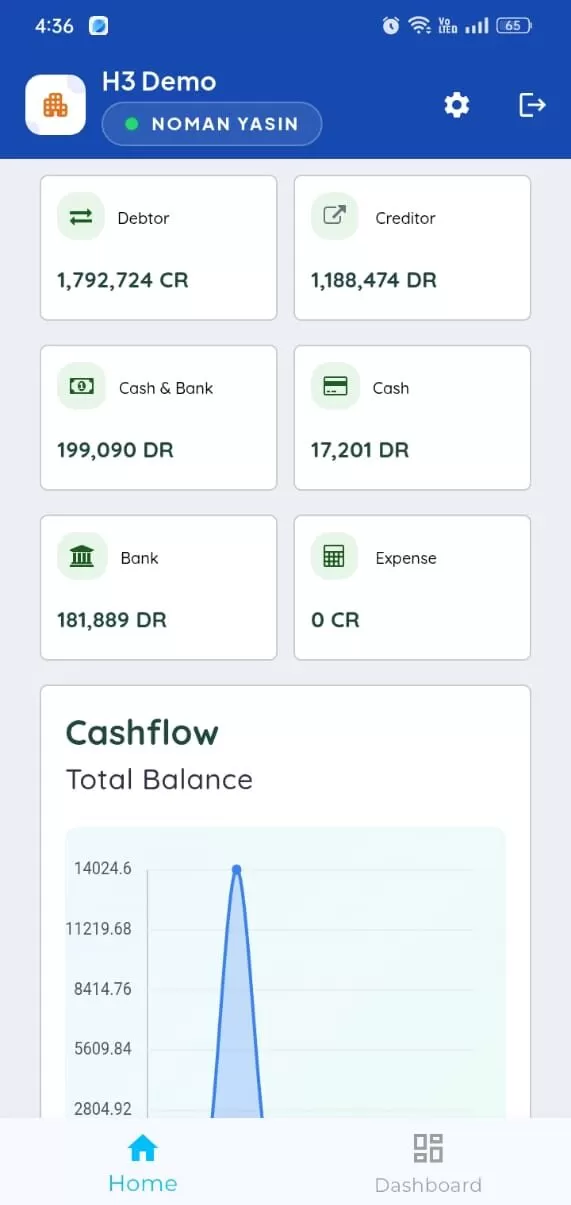Tap the orange building app logo

[55, 105]
